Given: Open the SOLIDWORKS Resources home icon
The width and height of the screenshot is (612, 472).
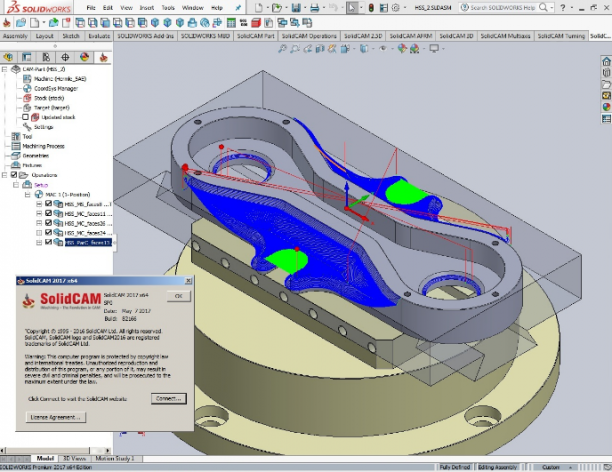Looking at the screenshot, I should coord(606,62).
